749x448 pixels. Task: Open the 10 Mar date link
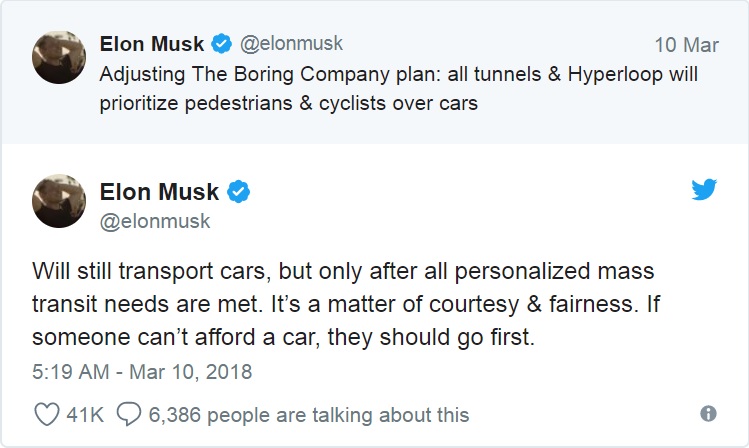(x=686, y=45)
